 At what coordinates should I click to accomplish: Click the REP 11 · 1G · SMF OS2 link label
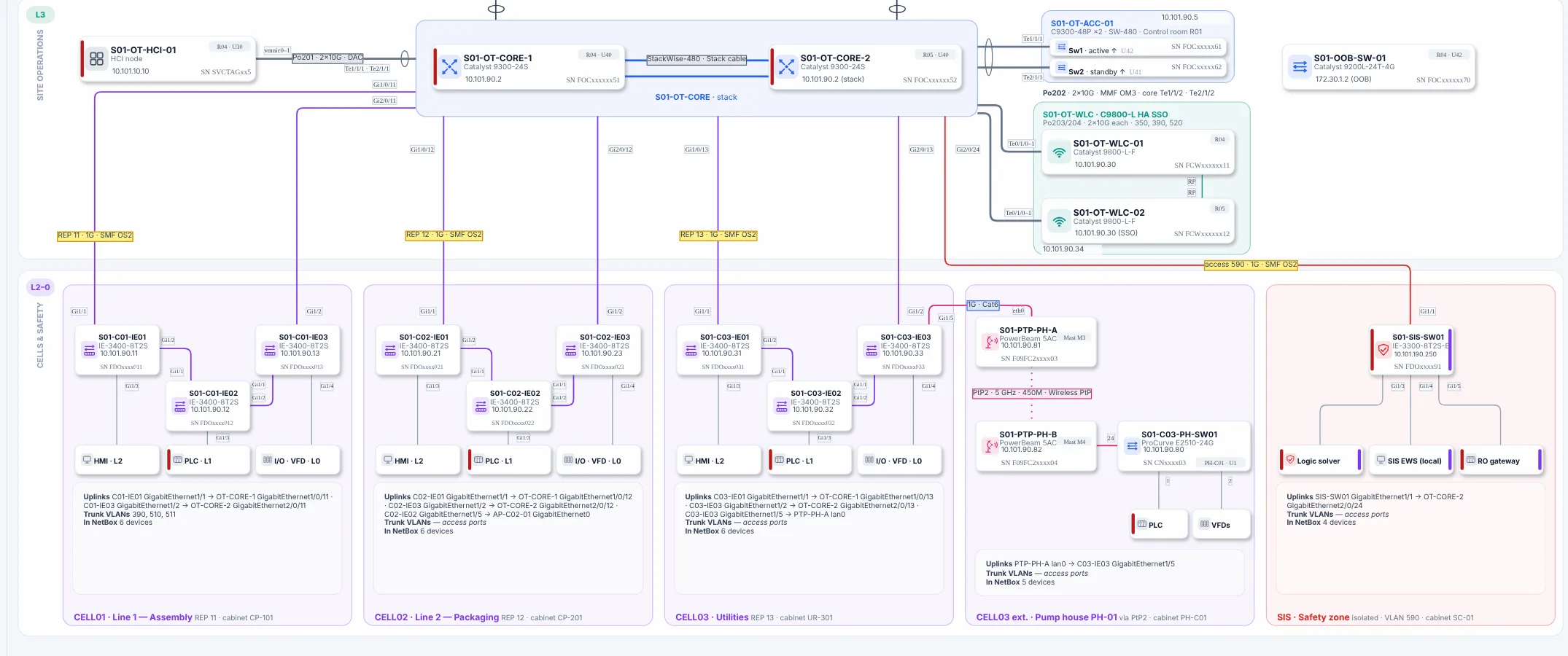[95, 235]
